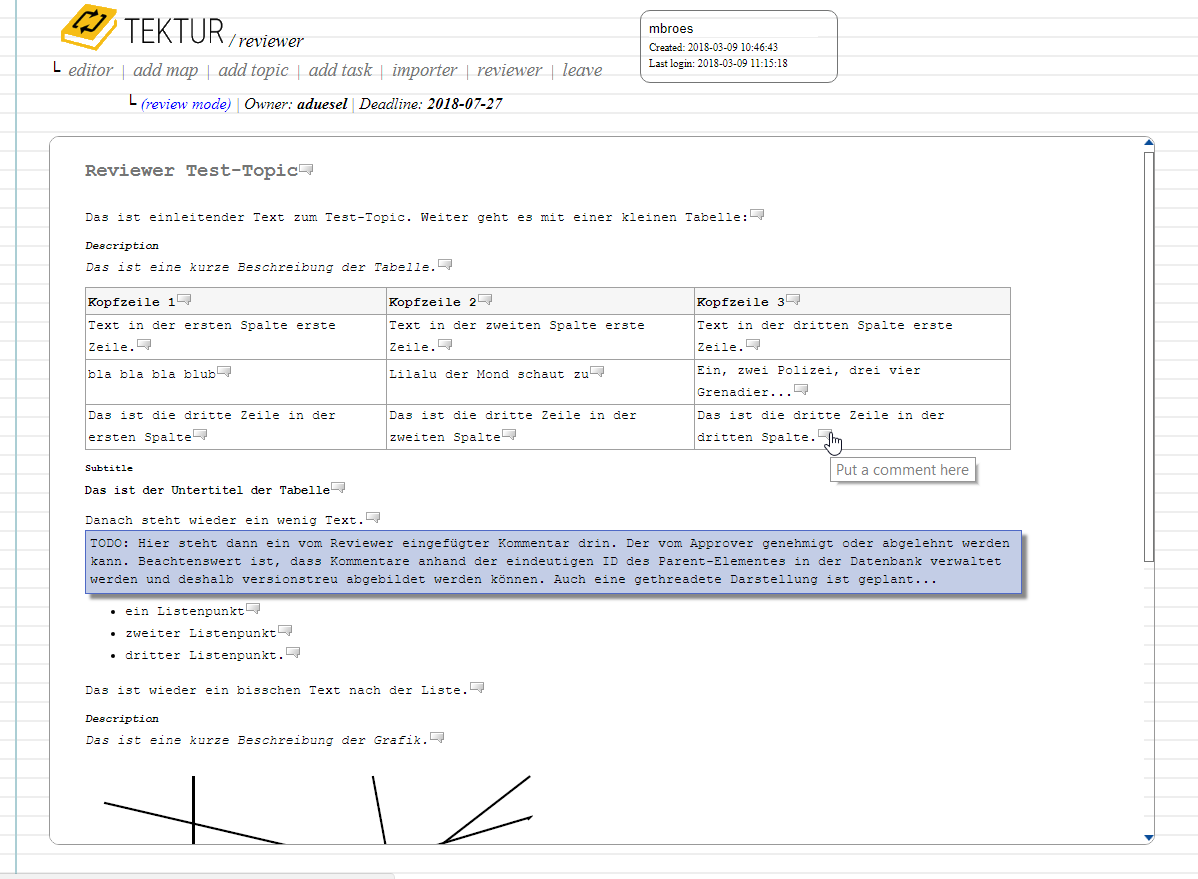Click comment icon after Kopfzeile 3 header
1198x879 pixels.
[792, 300]
